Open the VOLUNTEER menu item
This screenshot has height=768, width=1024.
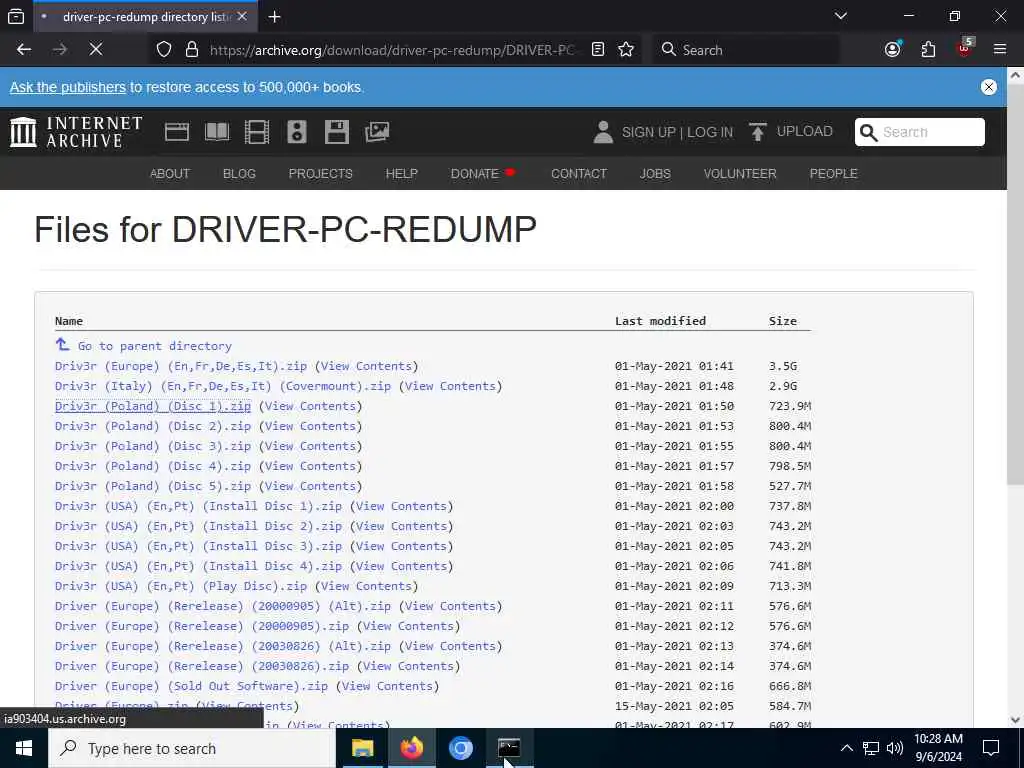[740, 174]
